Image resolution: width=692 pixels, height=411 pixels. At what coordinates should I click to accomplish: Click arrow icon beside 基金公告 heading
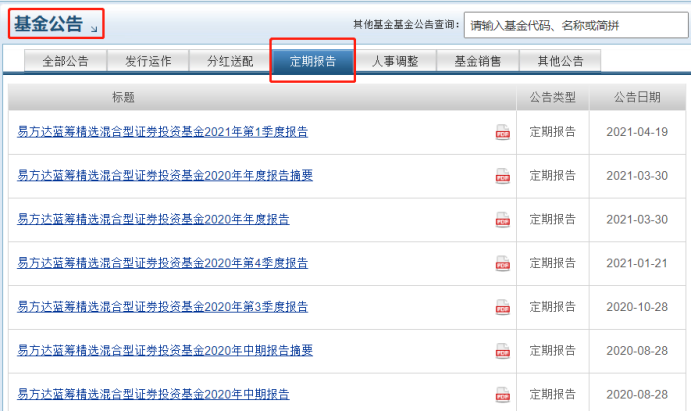tap(94, 29)
